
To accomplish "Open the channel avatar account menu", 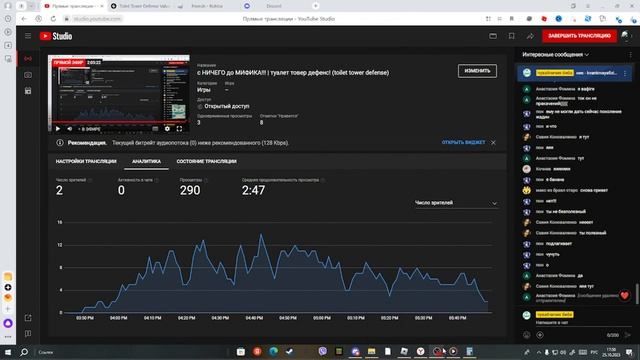I will click(x=626, y=36).
